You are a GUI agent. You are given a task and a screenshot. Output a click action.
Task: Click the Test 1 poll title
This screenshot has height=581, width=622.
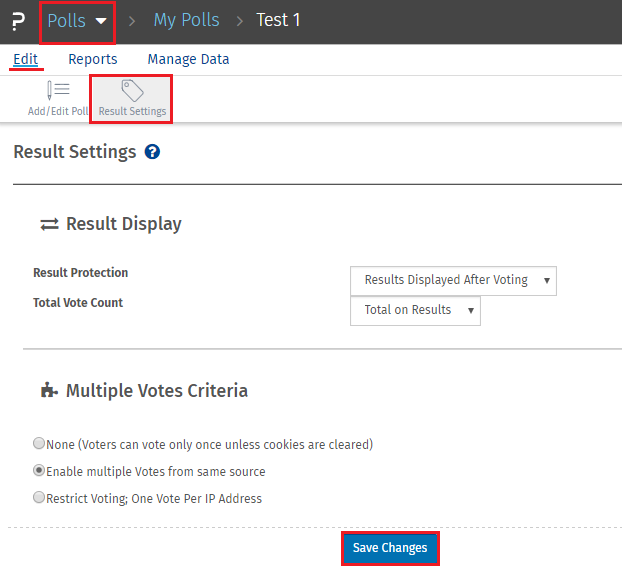[x=278, y=21]
